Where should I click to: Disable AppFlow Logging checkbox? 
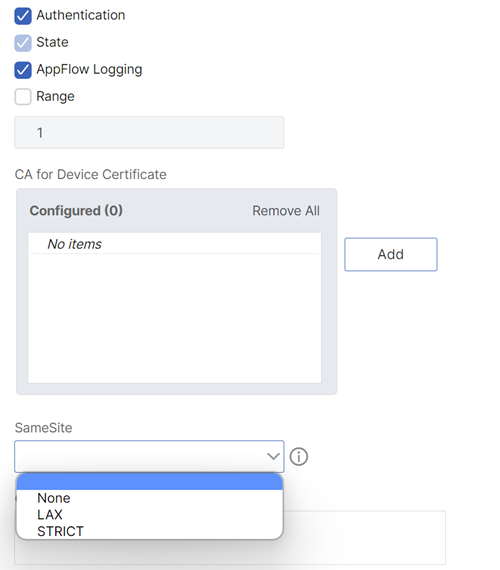tap(23, 70)
